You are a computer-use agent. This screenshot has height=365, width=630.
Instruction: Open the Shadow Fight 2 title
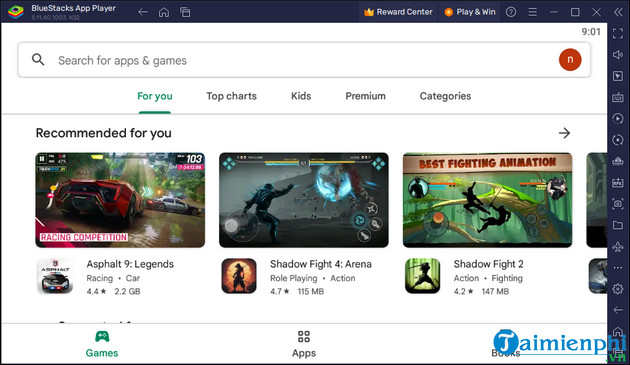[x=488, y=264]
